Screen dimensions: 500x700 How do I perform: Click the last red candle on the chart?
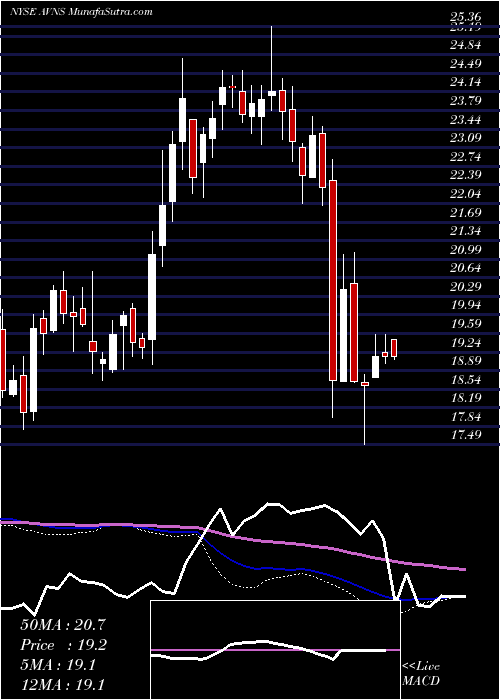[394, 348]
